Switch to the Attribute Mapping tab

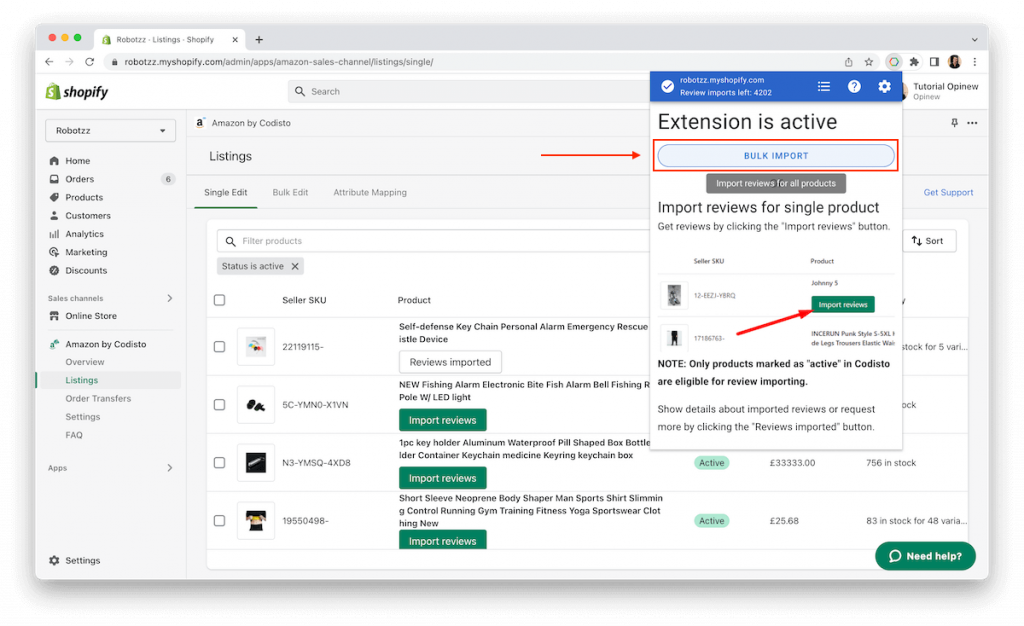tap(370, 193)
